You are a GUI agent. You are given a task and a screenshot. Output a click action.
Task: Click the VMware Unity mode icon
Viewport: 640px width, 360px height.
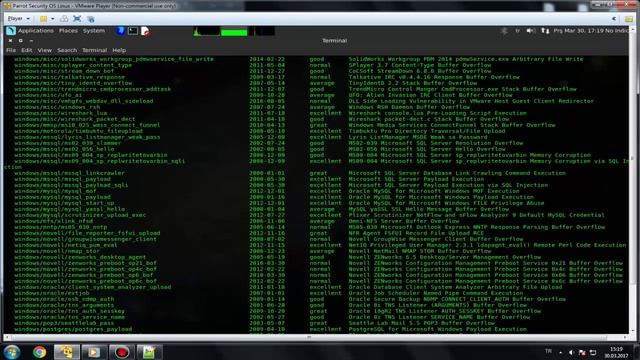[x=91, y=19]
